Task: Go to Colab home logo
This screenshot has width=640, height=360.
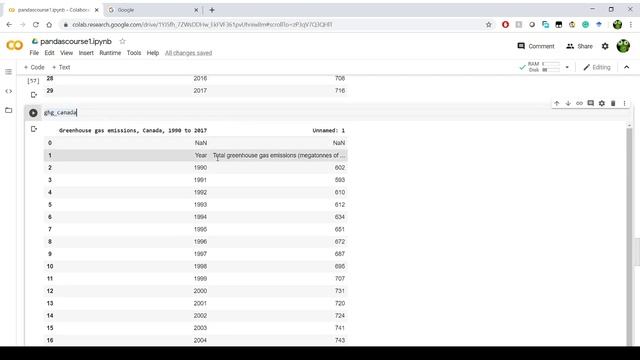Action: [x=15, y=45]
